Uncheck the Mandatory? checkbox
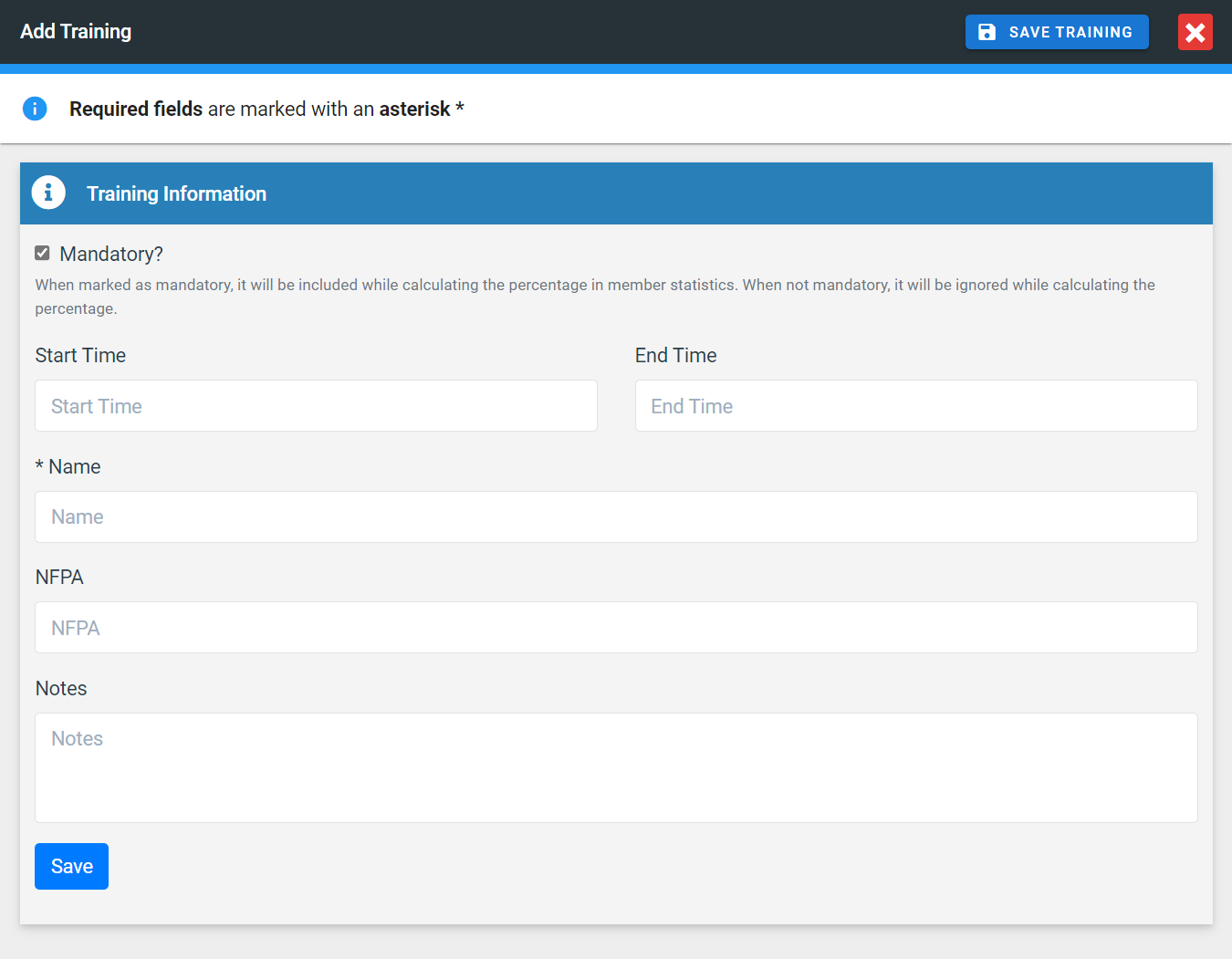Image resolution: width=1232 pixels, height=959 pixels. click(42, 253)
